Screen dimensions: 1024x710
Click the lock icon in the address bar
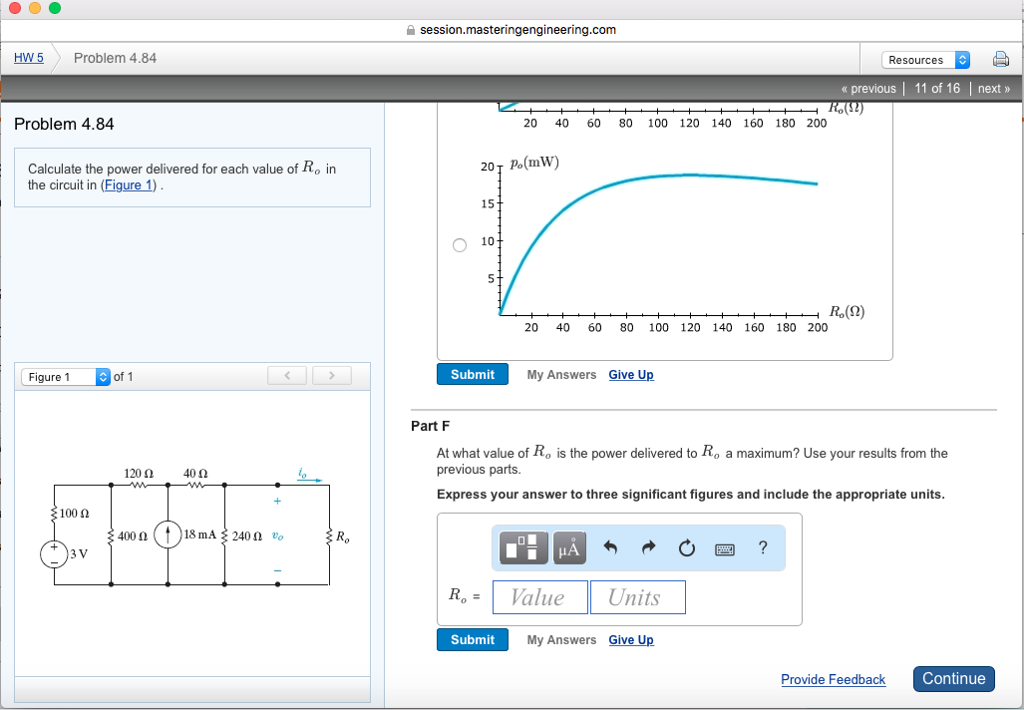(x=410, y=30)
